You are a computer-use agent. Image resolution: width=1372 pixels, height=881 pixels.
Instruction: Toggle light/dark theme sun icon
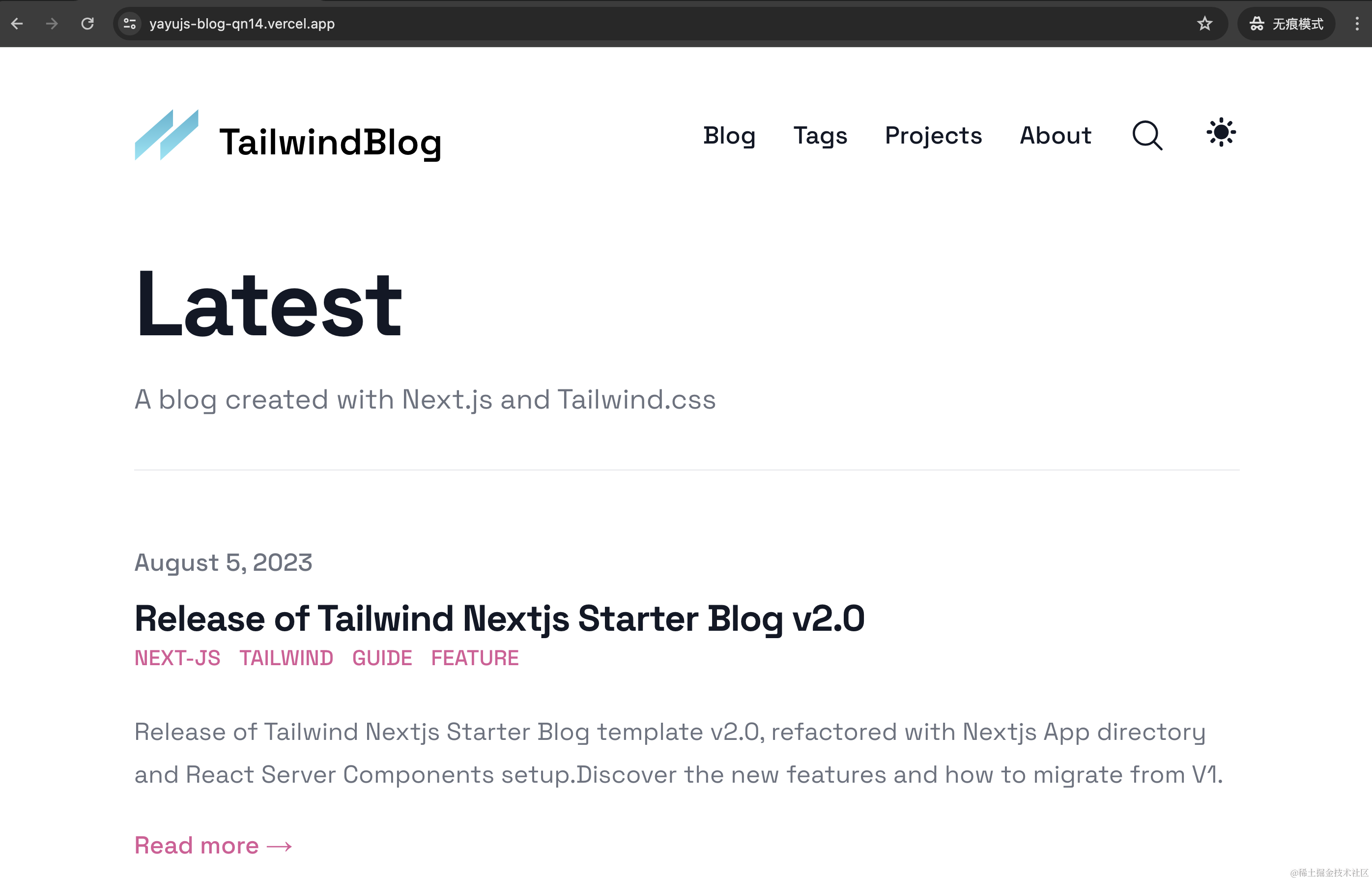click(1221, 133)
